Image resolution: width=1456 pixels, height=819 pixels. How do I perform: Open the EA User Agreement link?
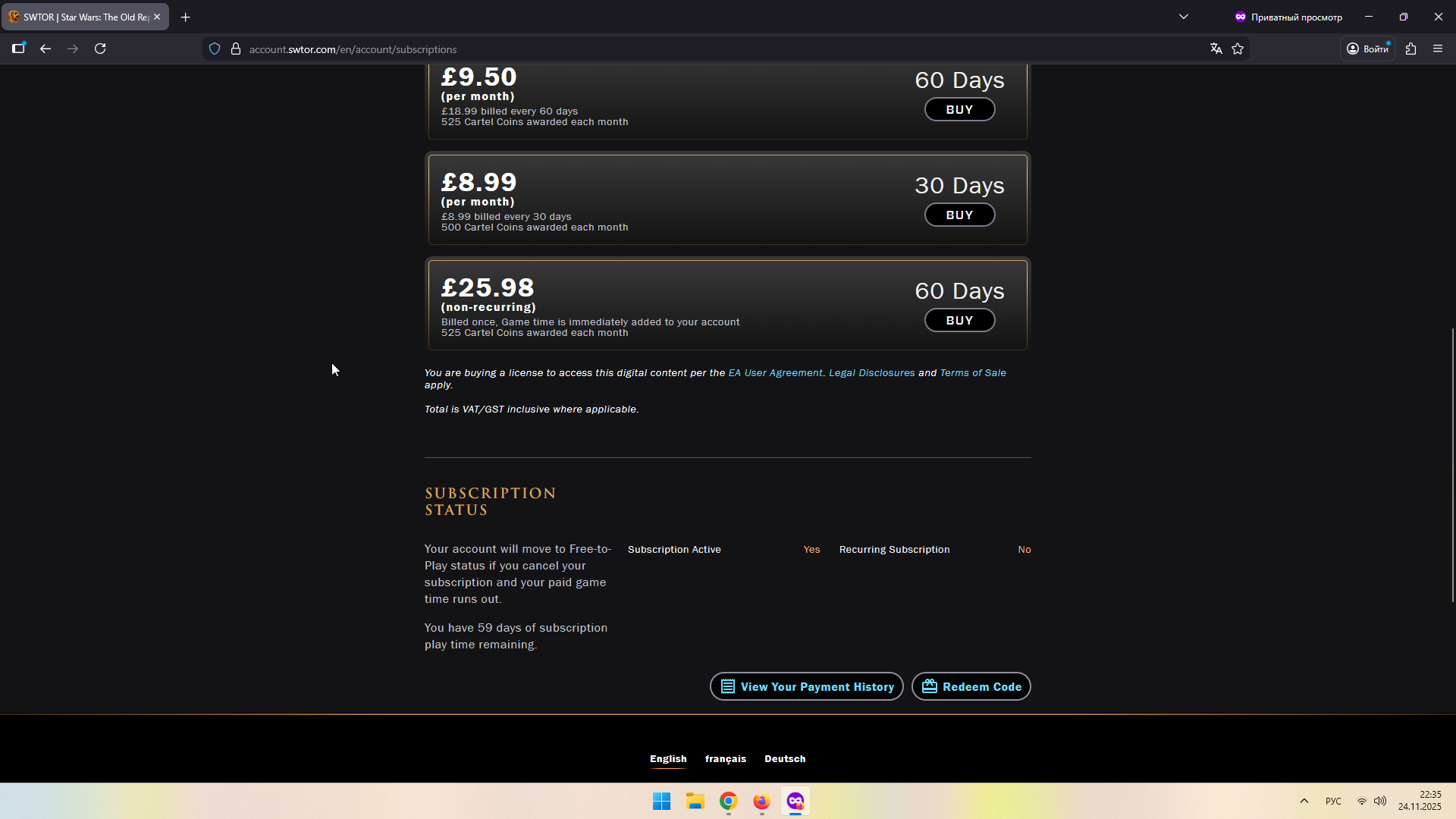(x=775, y=372)
